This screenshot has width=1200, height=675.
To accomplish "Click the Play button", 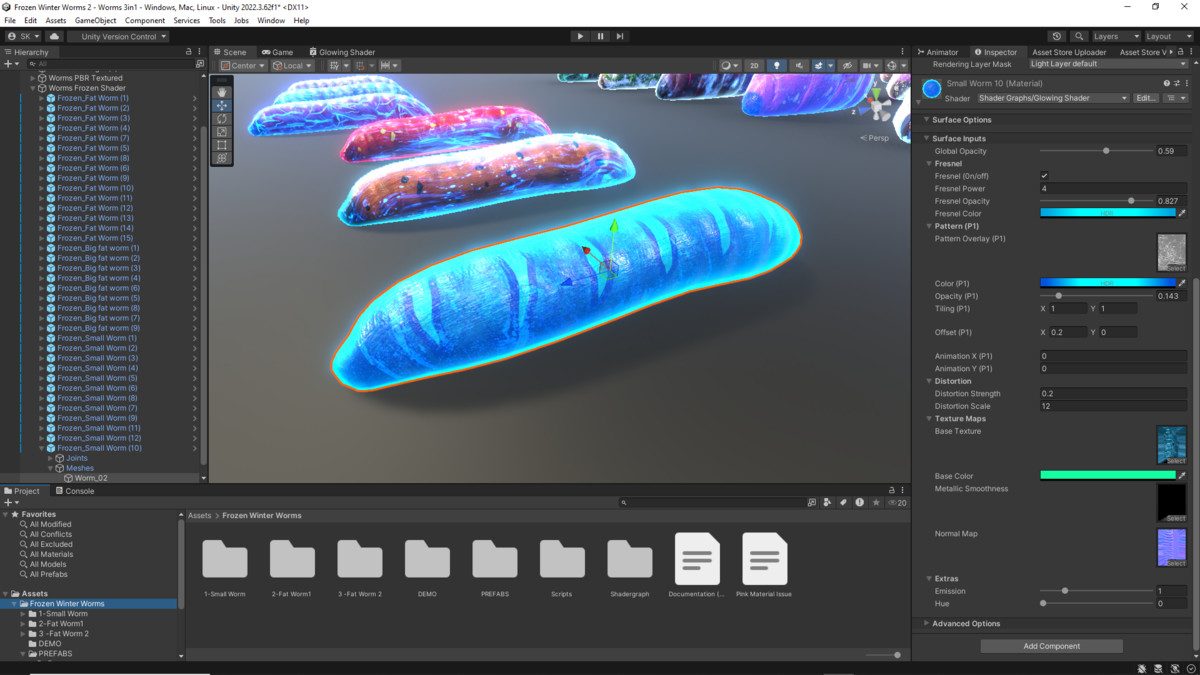I will [580, 36].
